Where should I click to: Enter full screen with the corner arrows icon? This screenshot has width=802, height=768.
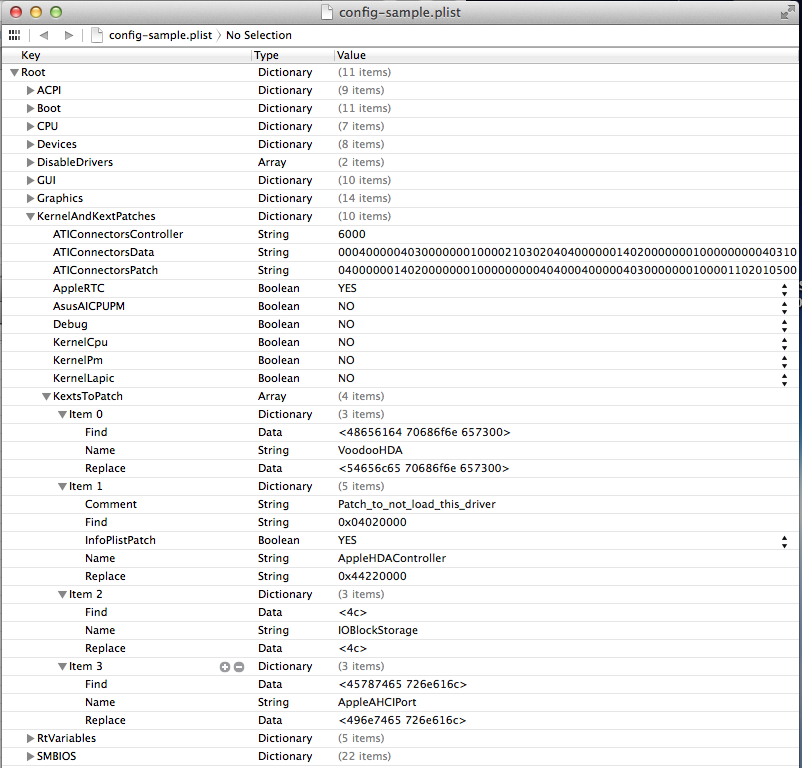(787, 13)
